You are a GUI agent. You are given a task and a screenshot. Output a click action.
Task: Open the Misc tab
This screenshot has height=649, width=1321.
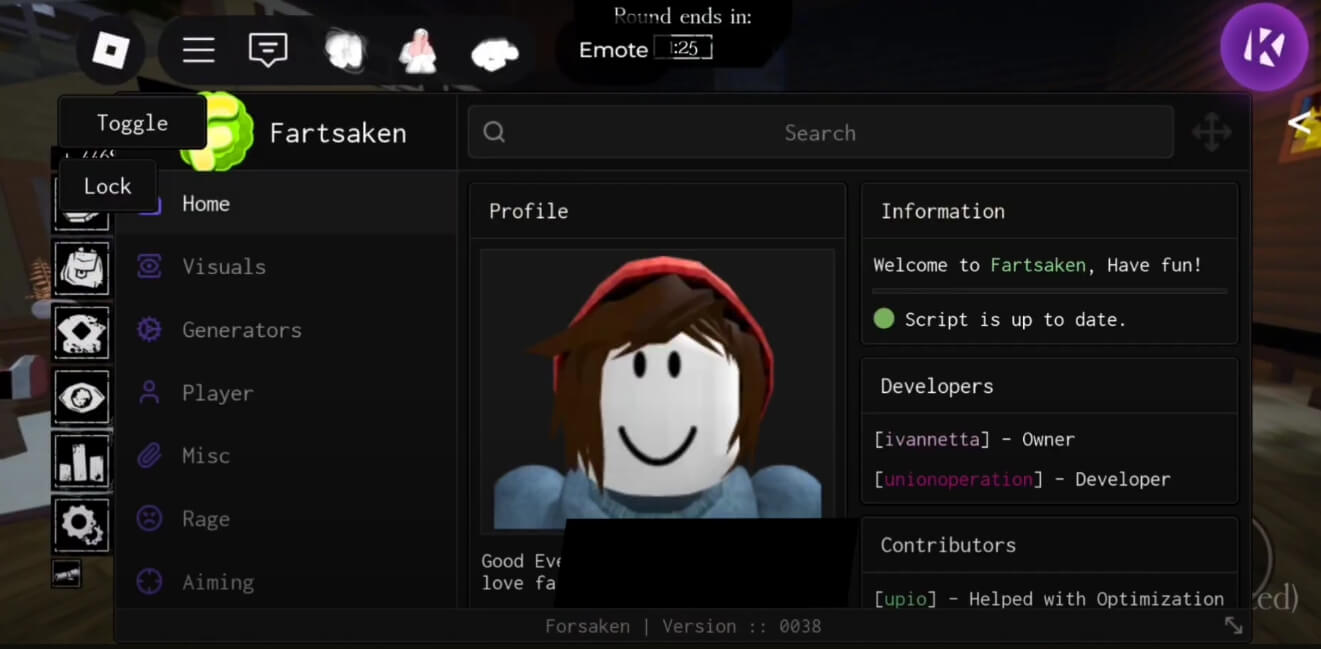tap(286, 456)
